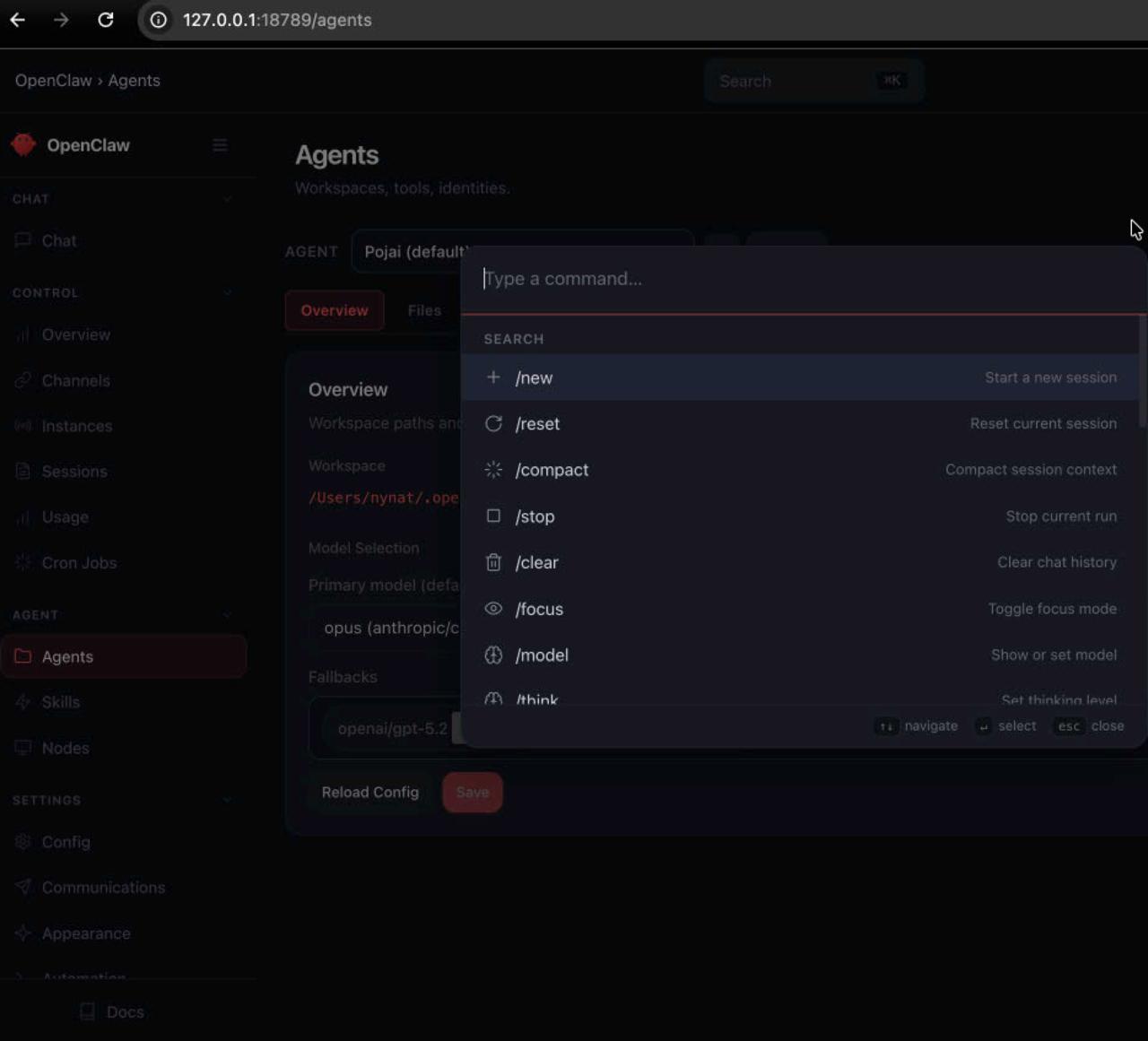Click the command palette scrollbar
The height and width of the screenshot is (1041, 1148).
tap(1142, 371)
